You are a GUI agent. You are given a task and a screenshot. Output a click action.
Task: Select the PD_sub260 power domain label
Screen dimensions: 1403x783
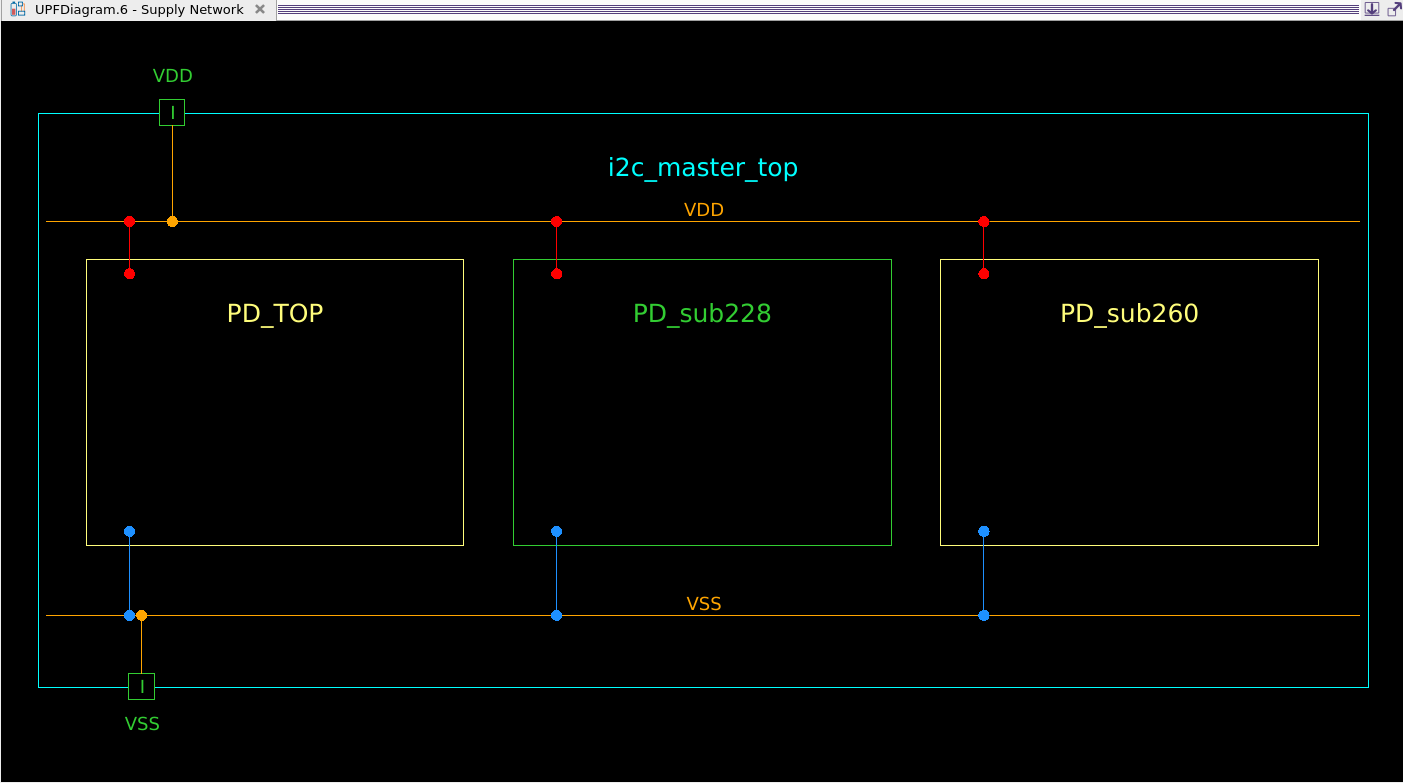[1129, 314]
